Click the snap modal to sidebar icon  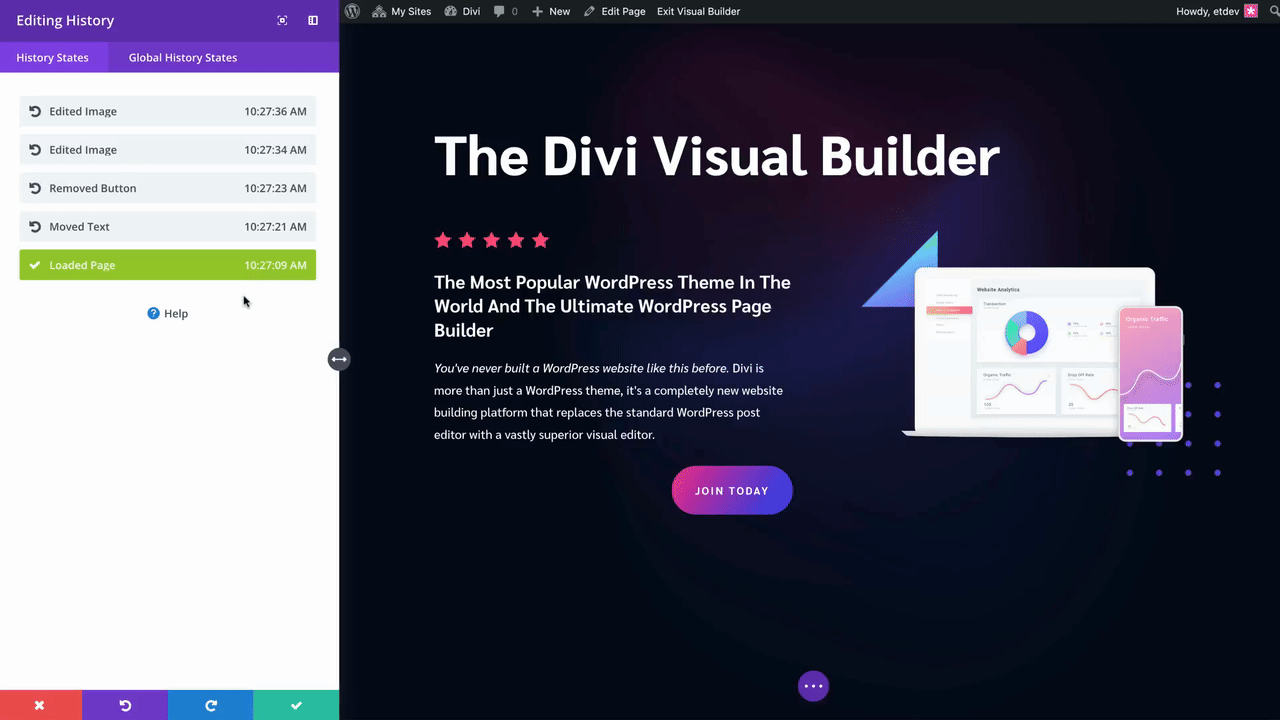pyautogui.click(x=313, y=20)
